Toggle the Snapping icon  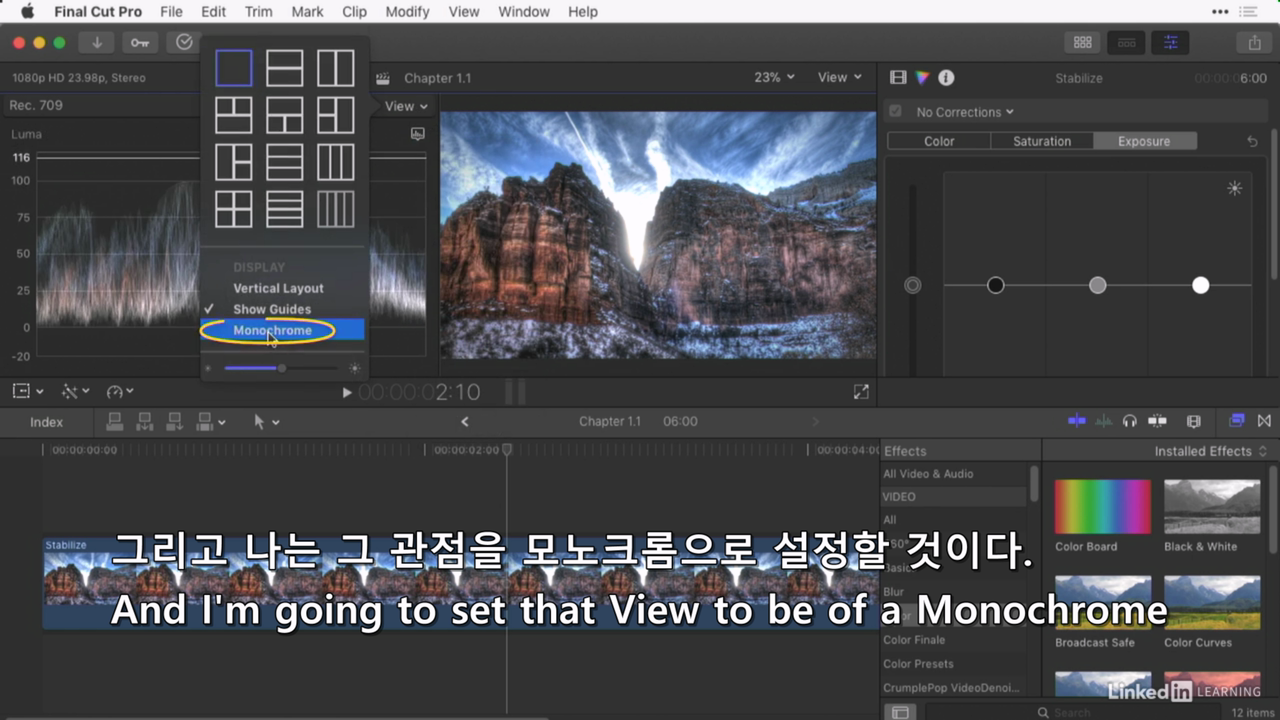pos(1158,421)
